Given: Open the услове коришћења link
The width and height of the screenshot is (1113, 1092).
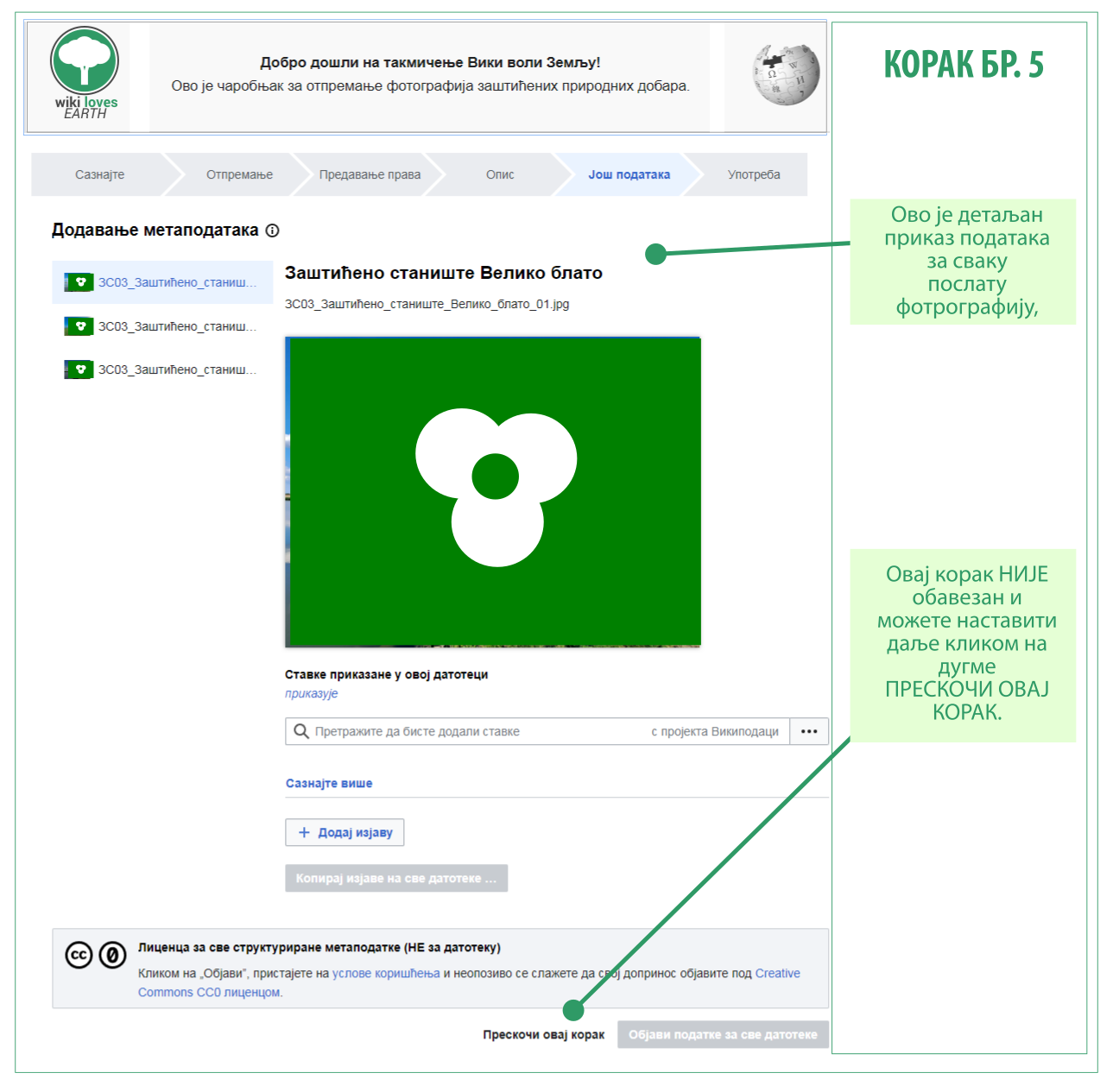Looking at the screenshot, I should (x=386, y=973).
